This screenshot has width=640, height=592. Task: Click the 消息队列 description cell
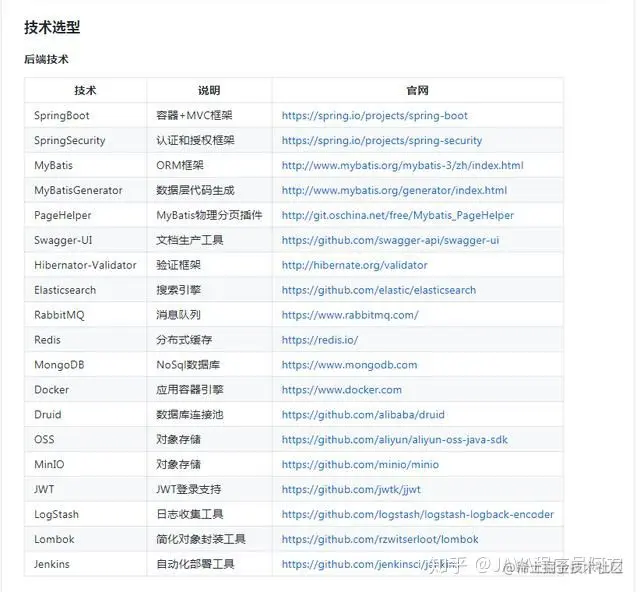point(209,315)
